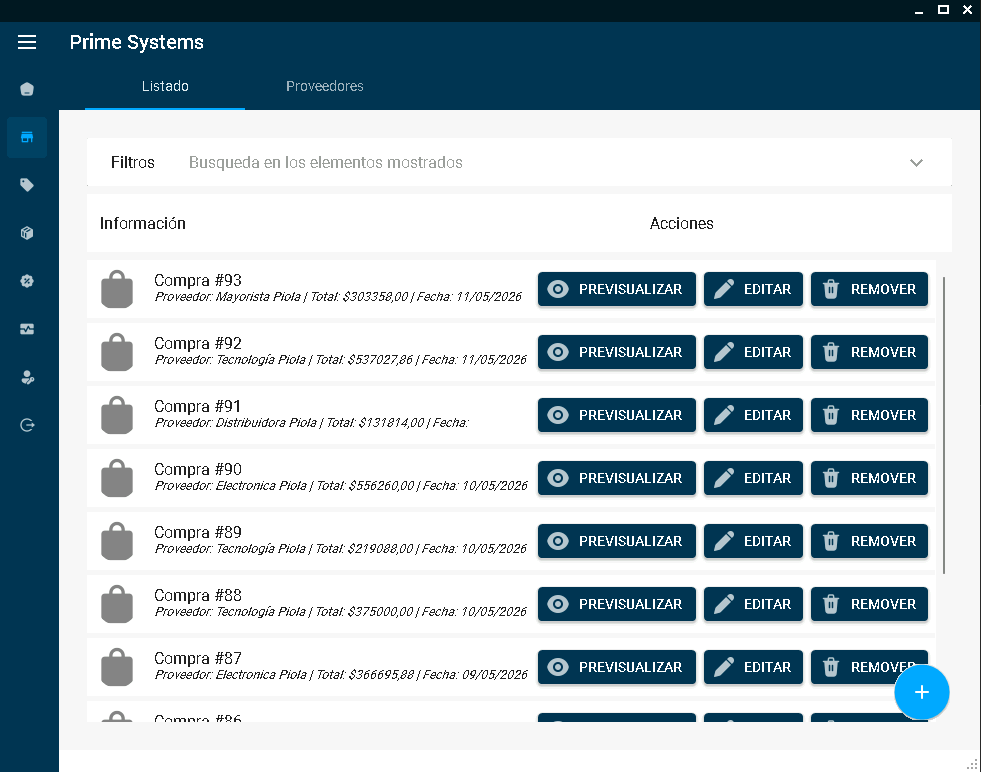Preview Compra #92
The image size is (981, 772).
(617, 352)
